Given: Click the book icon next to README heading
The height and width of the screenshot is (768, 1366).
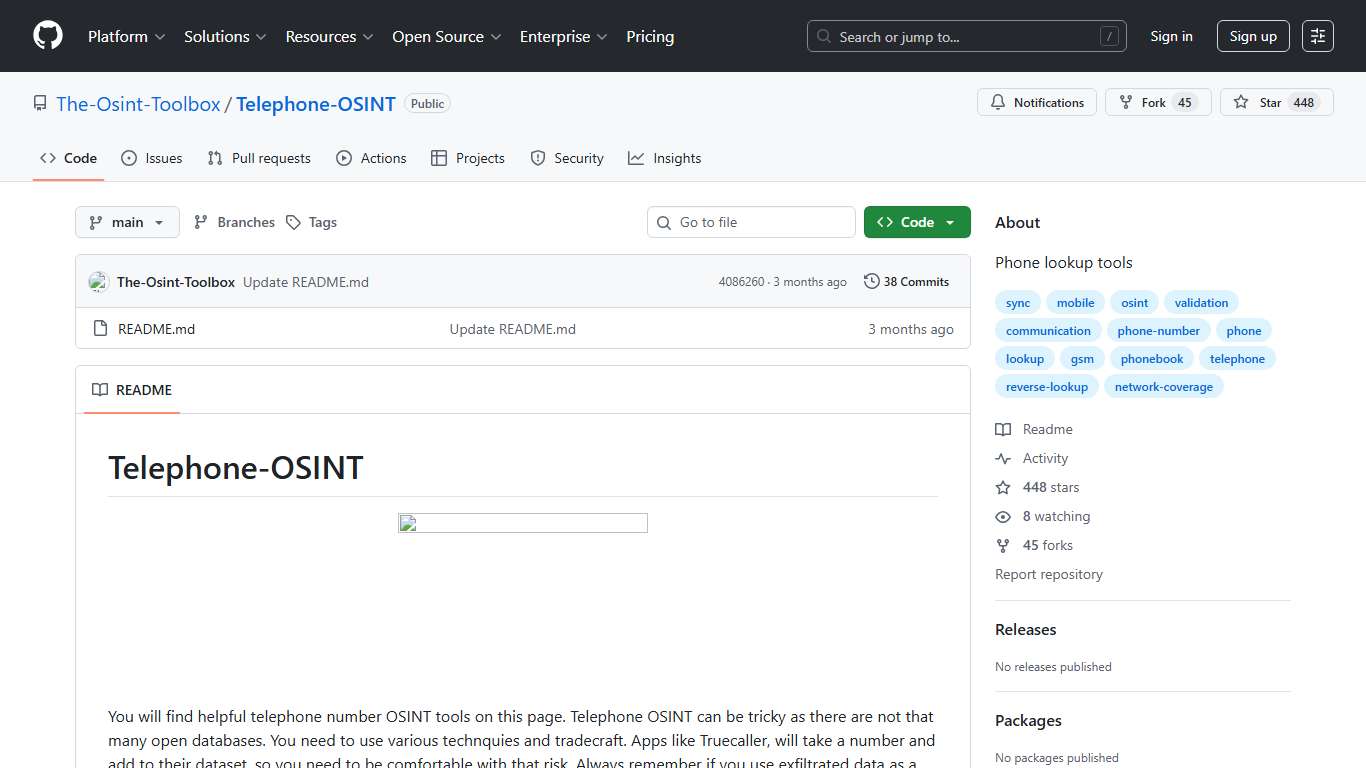Looking at the screenshot, I should [x=99, y=390].
